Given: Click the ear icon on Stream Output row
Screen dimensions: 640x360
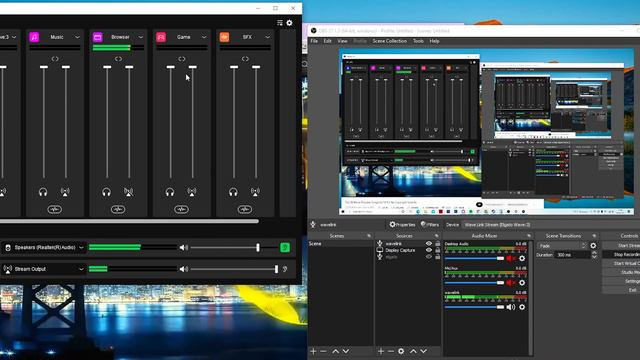Looking at the screenshot, I should [285, 269].
